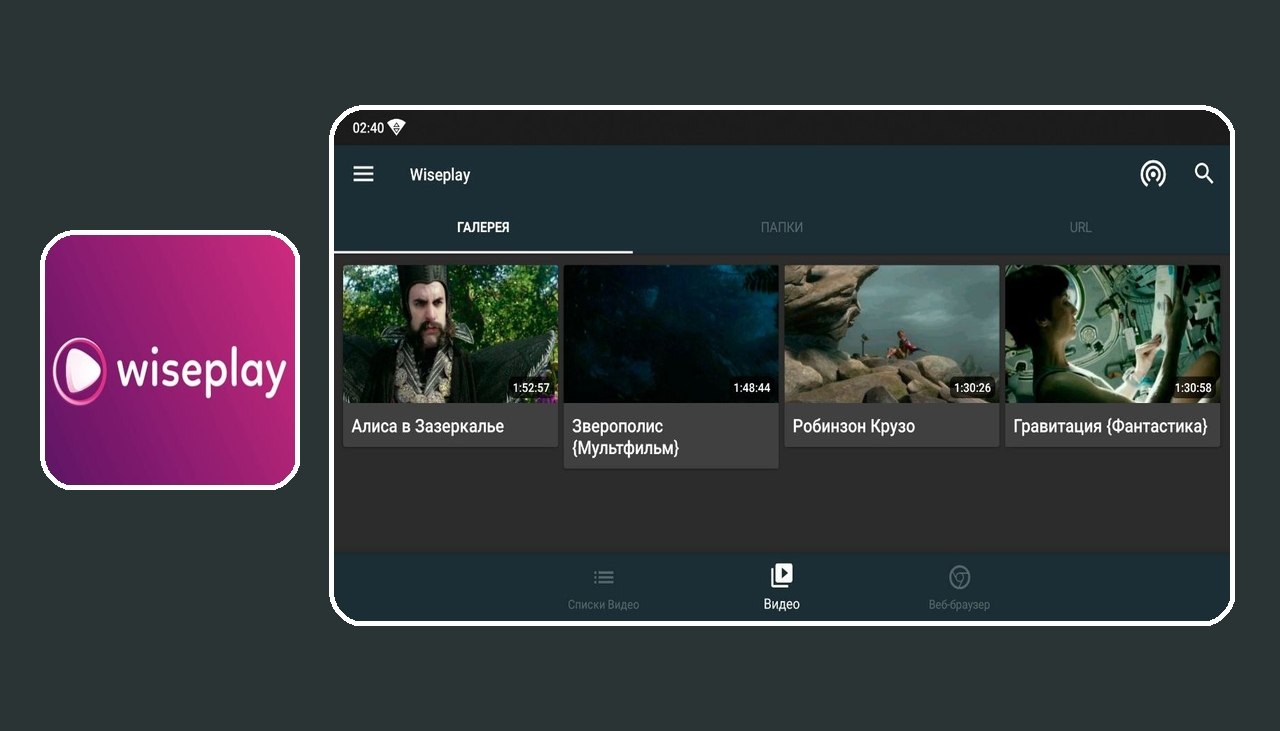Tap the Wi-Fi status icon

(397, 127)
